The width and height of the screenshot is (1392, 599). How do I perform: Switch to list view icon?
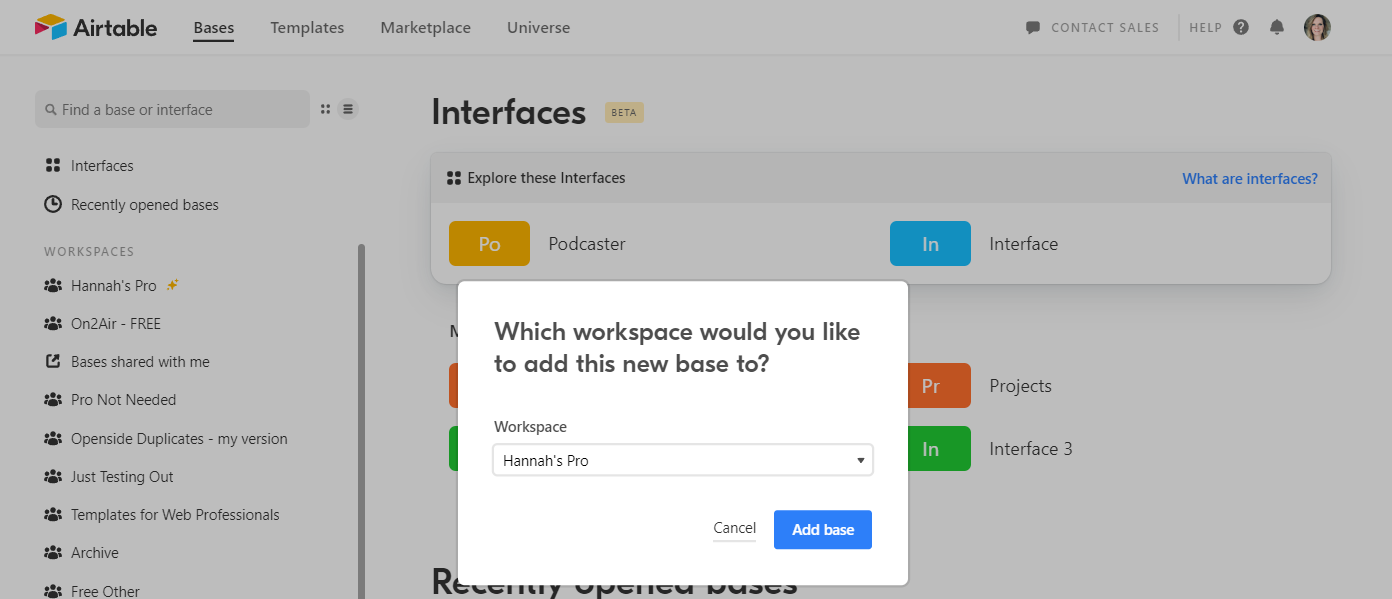pyautogui.click(x=348, y=109)
